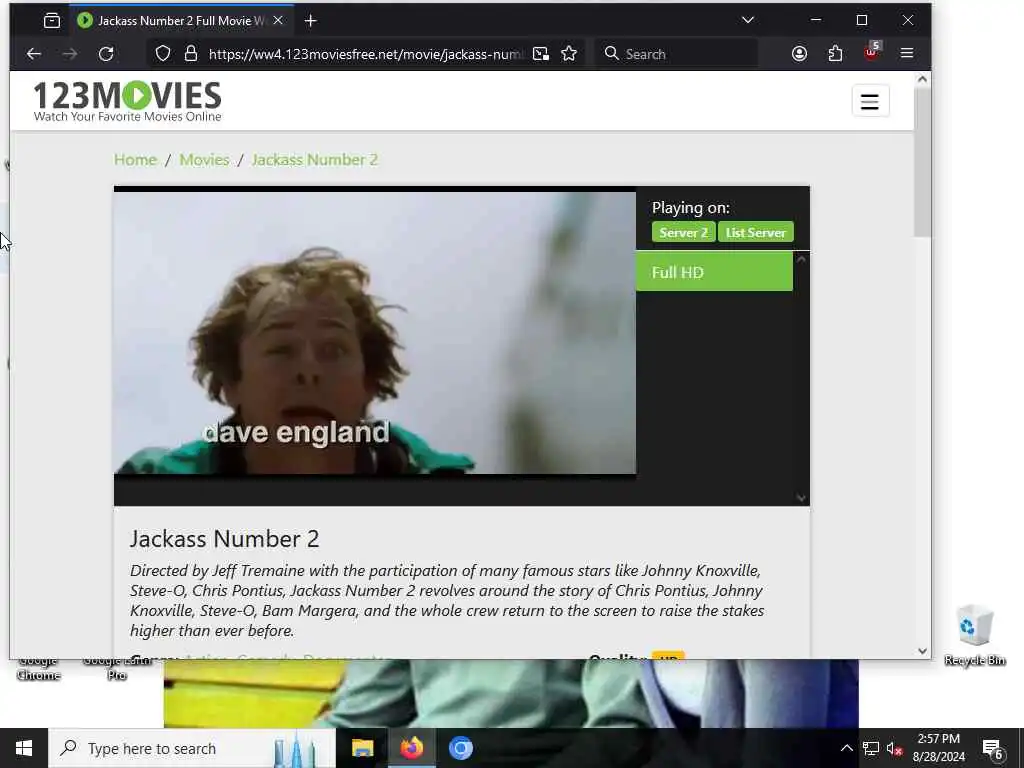Open the blue Chromium-style taskbar icon
The height and width of the screenshot is (768, 1024).
pos(460,748)
